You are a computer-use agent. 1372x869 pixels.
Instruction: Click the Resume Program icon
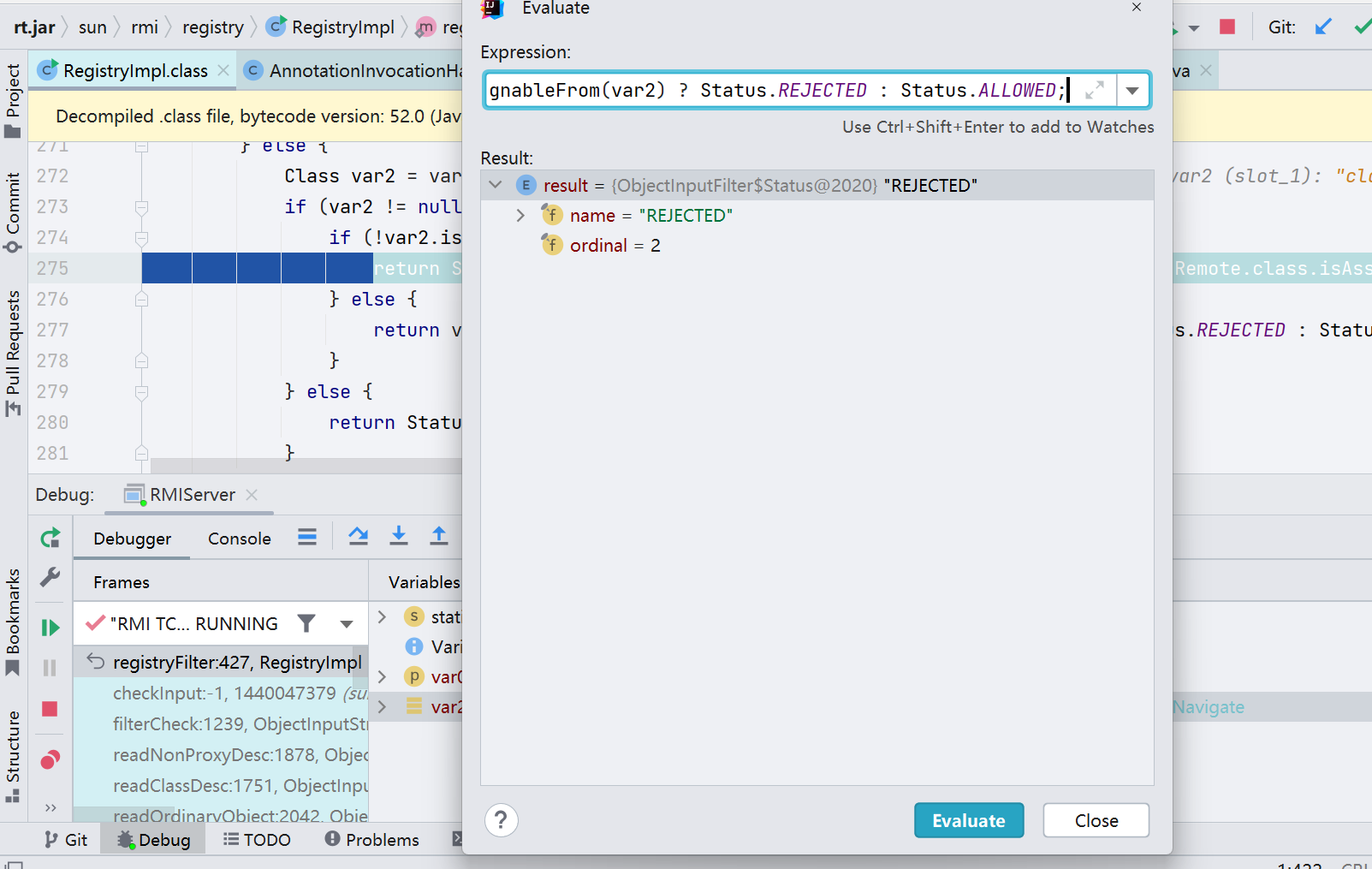(50, 628)
